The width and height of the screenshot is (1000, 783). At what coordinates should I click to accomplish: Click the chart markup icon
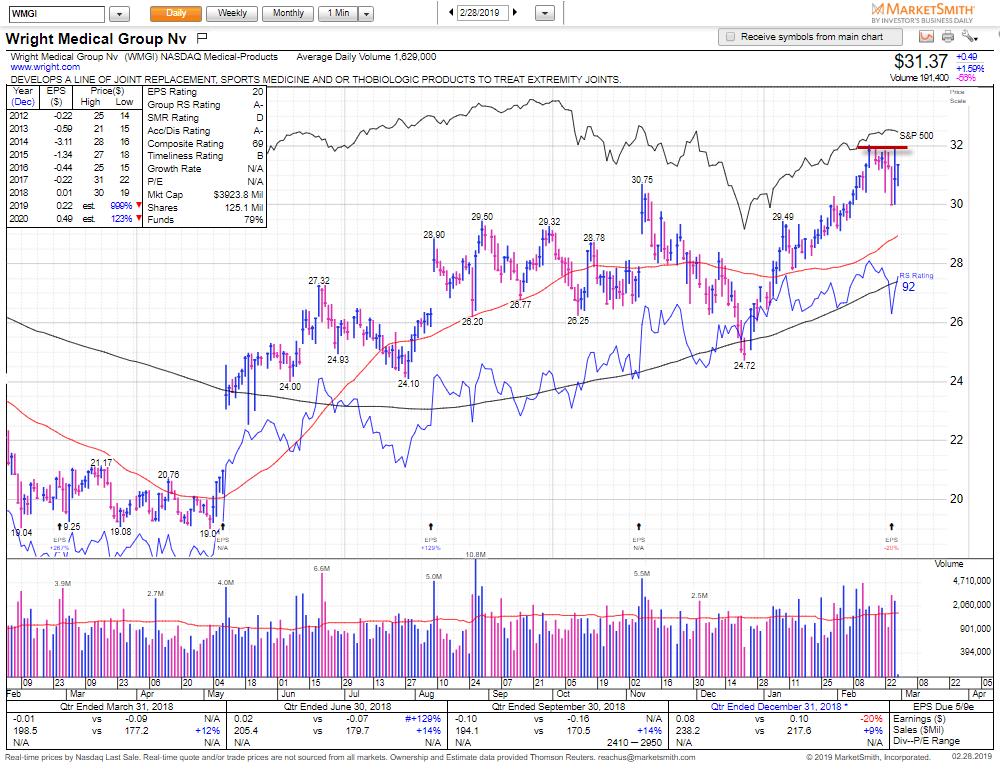tap(926, 37)
